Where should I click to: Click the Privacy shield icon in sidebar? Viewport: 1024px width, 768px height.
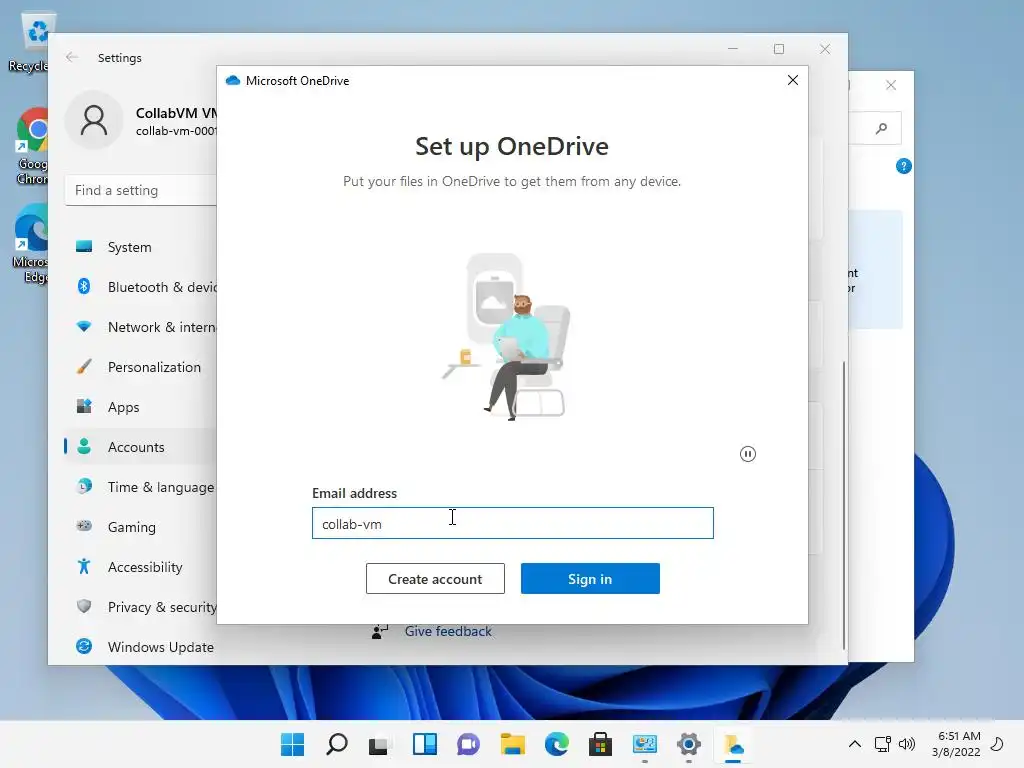84,606
